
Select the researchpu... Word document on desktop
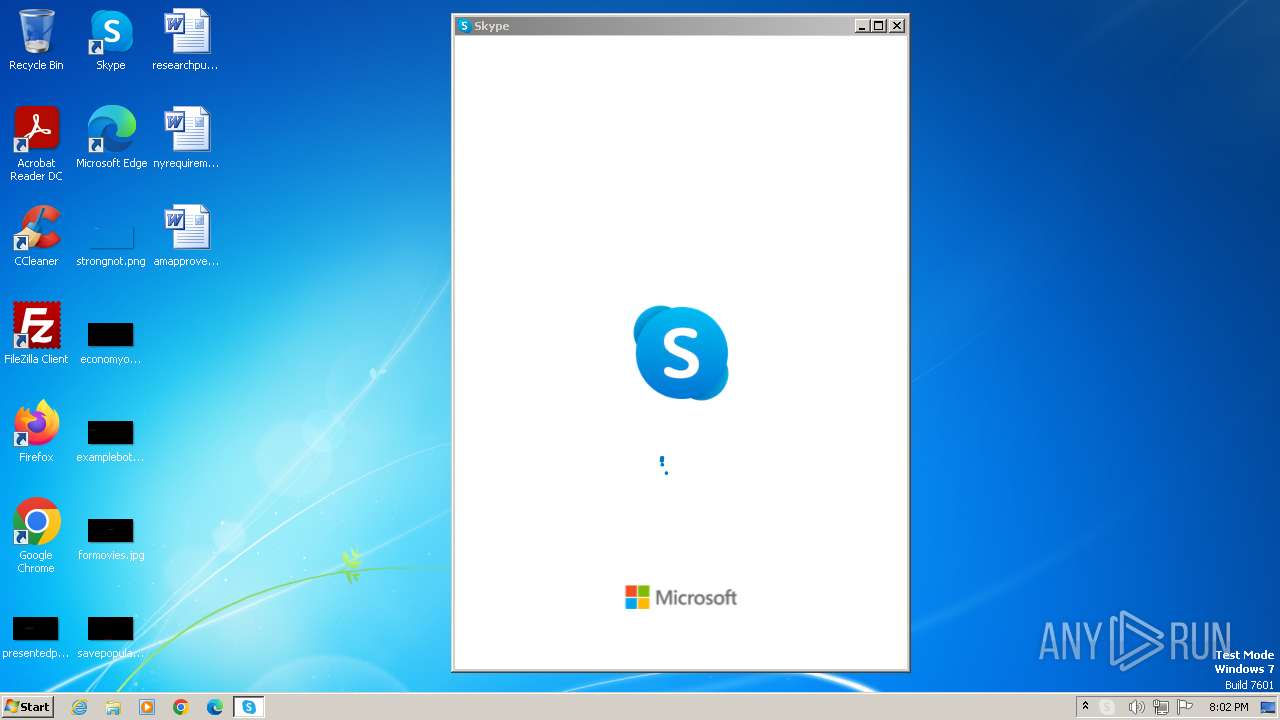click(186, 40)
